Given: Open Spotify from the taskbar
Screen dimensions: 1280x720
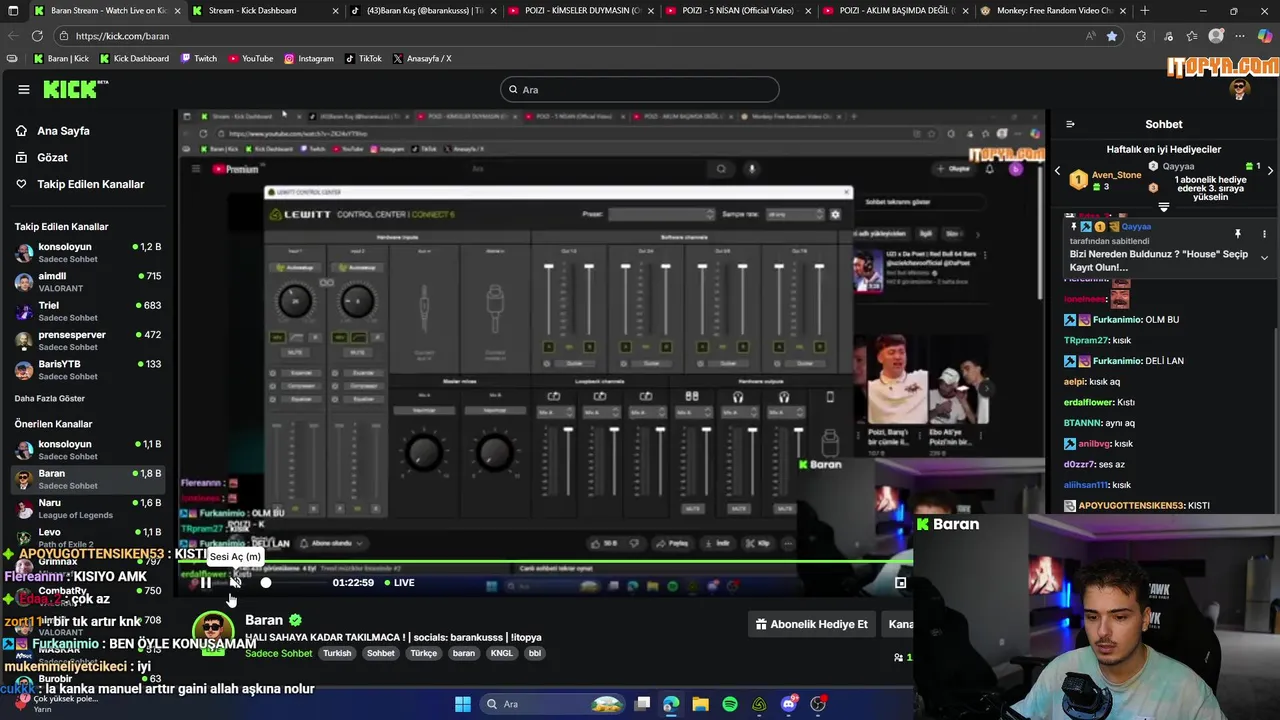Looking at the screenshot, I should pyautogui.click(x=730, y=704).
